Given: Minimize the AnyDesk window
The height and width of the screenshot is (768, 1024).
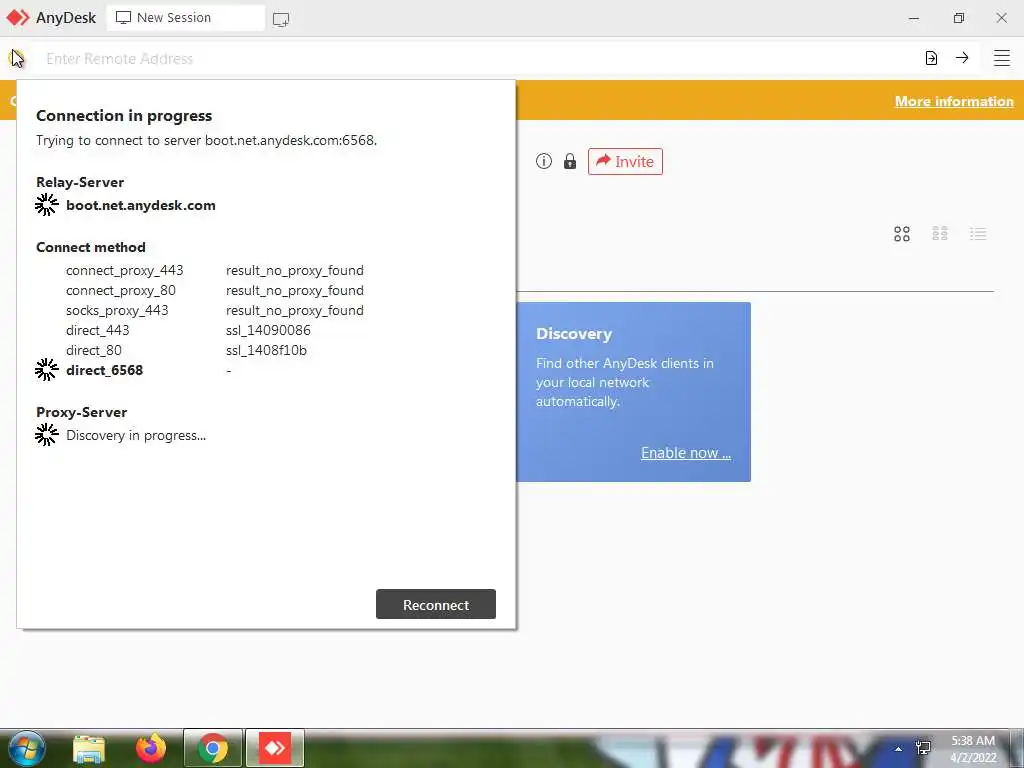Looking at the screenshot, I should point(914,18).
